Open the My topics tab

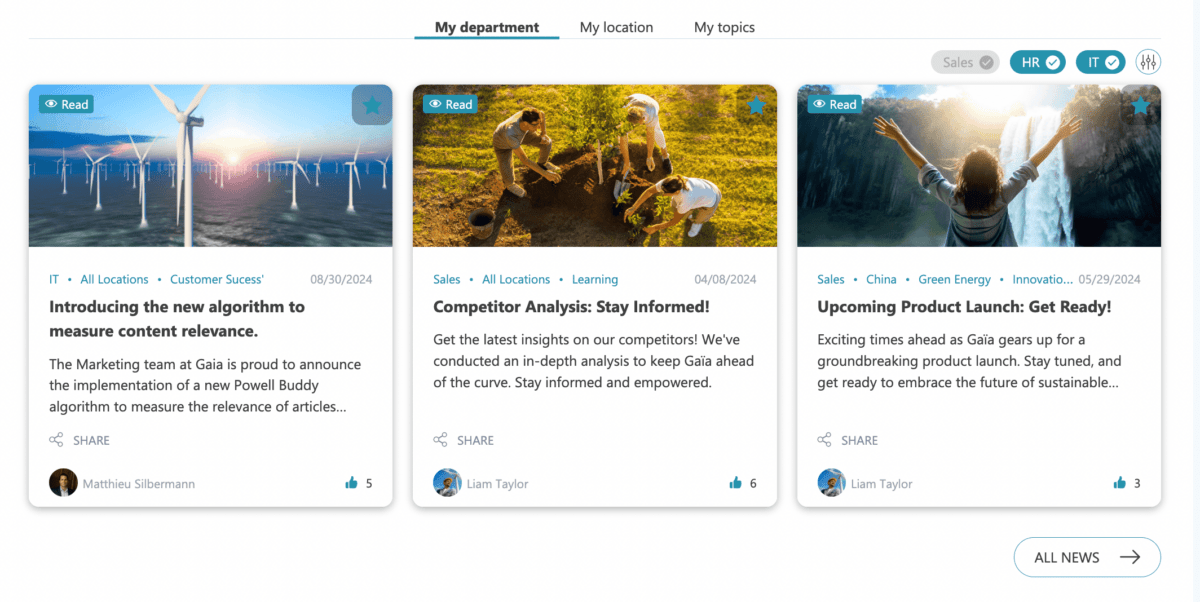pyautogui.click(x=724, y=27)
